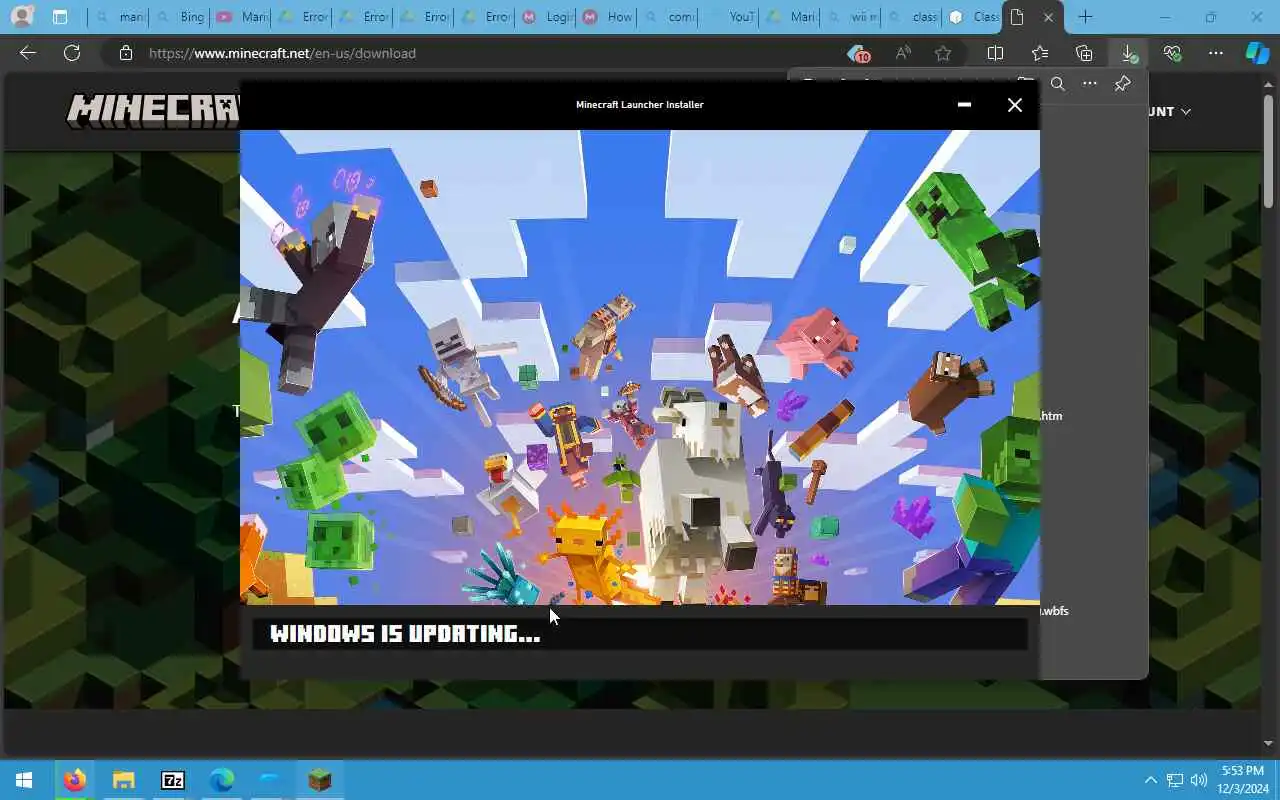This screenshot has height=800, width=1280.
Task: Add this page to favorites with the star
Action: click(942, 53)
